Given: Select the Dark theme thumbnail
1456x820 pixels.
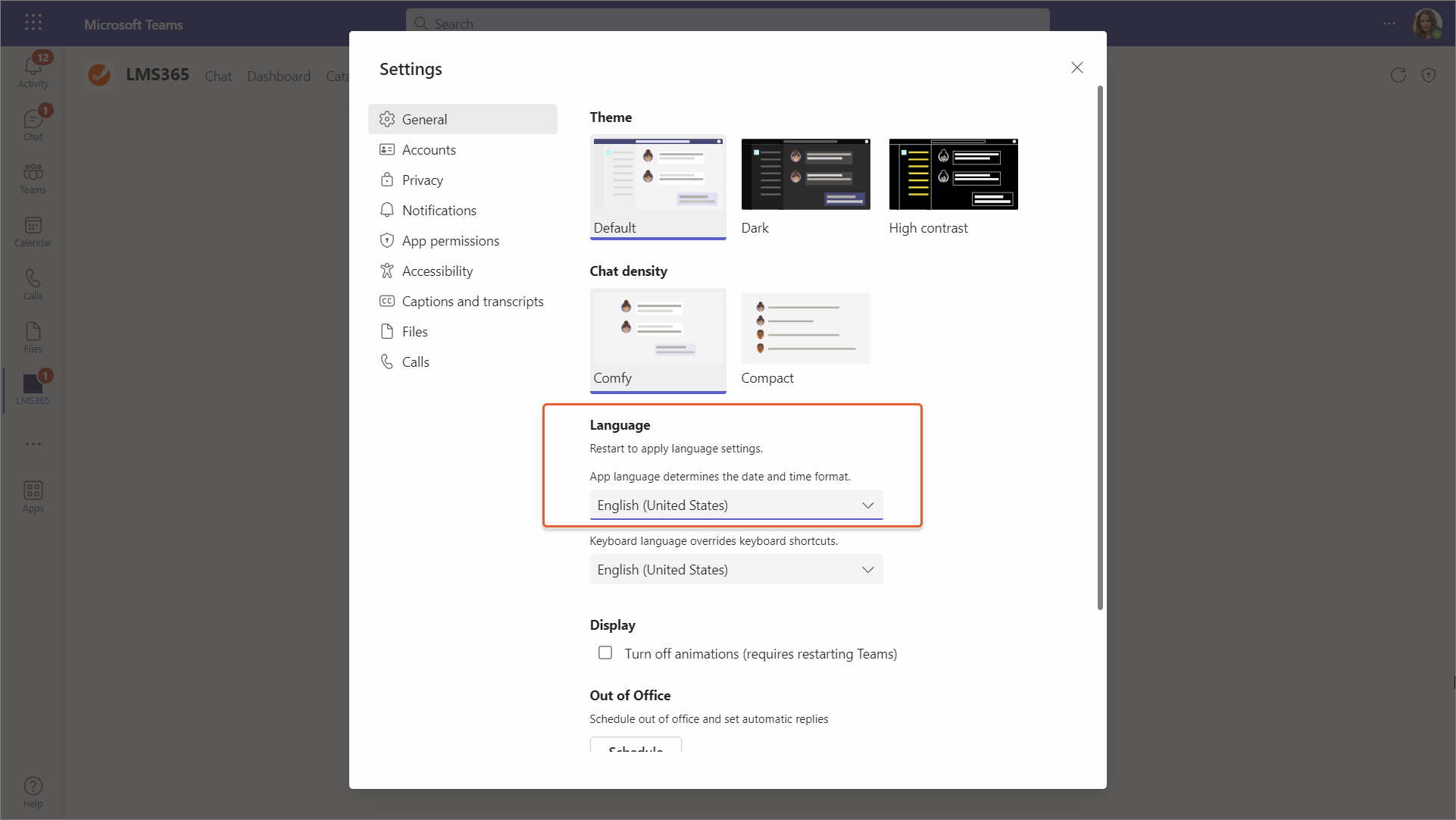Looking at the screenshot, I should [805, 175].
